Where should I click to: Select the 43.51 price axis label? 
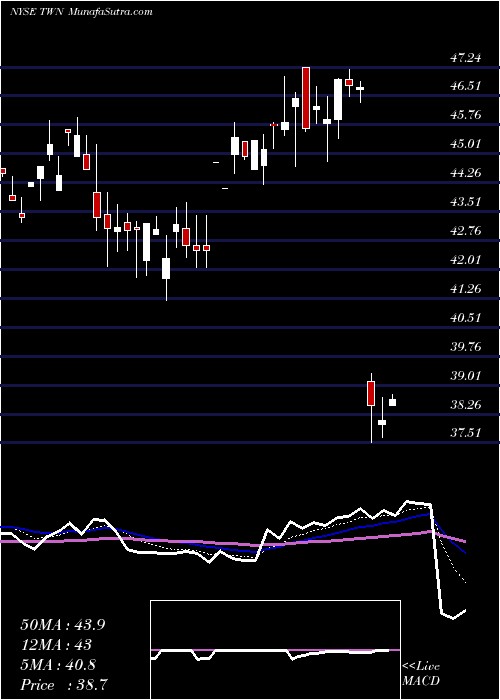(466, 202)
